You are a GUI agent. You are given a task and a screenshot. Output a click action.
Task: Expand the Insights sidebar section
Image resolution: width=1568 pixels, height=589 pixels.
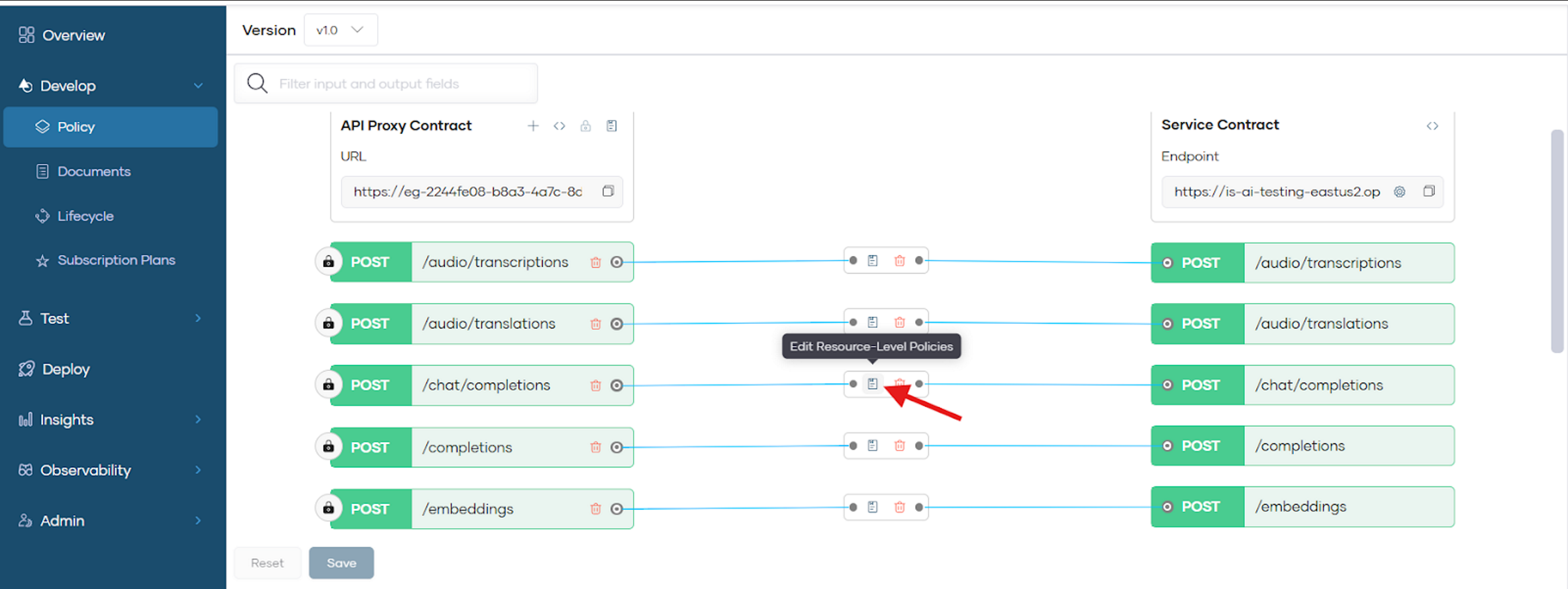[x=198, y=419]
